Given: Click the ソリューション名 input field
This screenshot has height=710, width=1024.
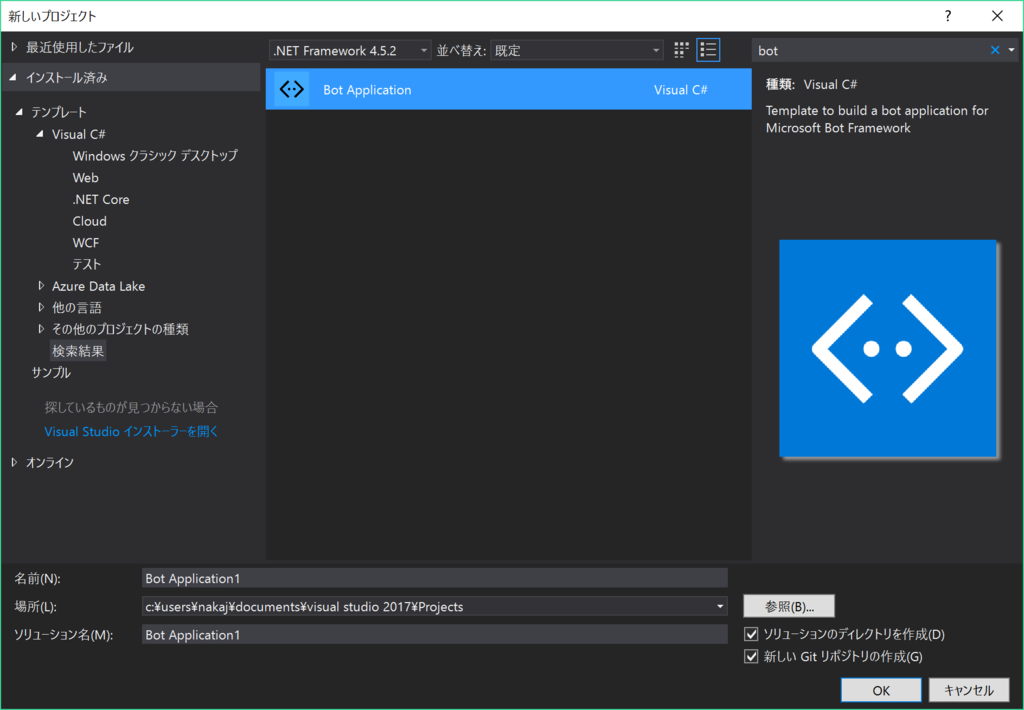Looking at the screenshot, I should click(x=434, y=634).
